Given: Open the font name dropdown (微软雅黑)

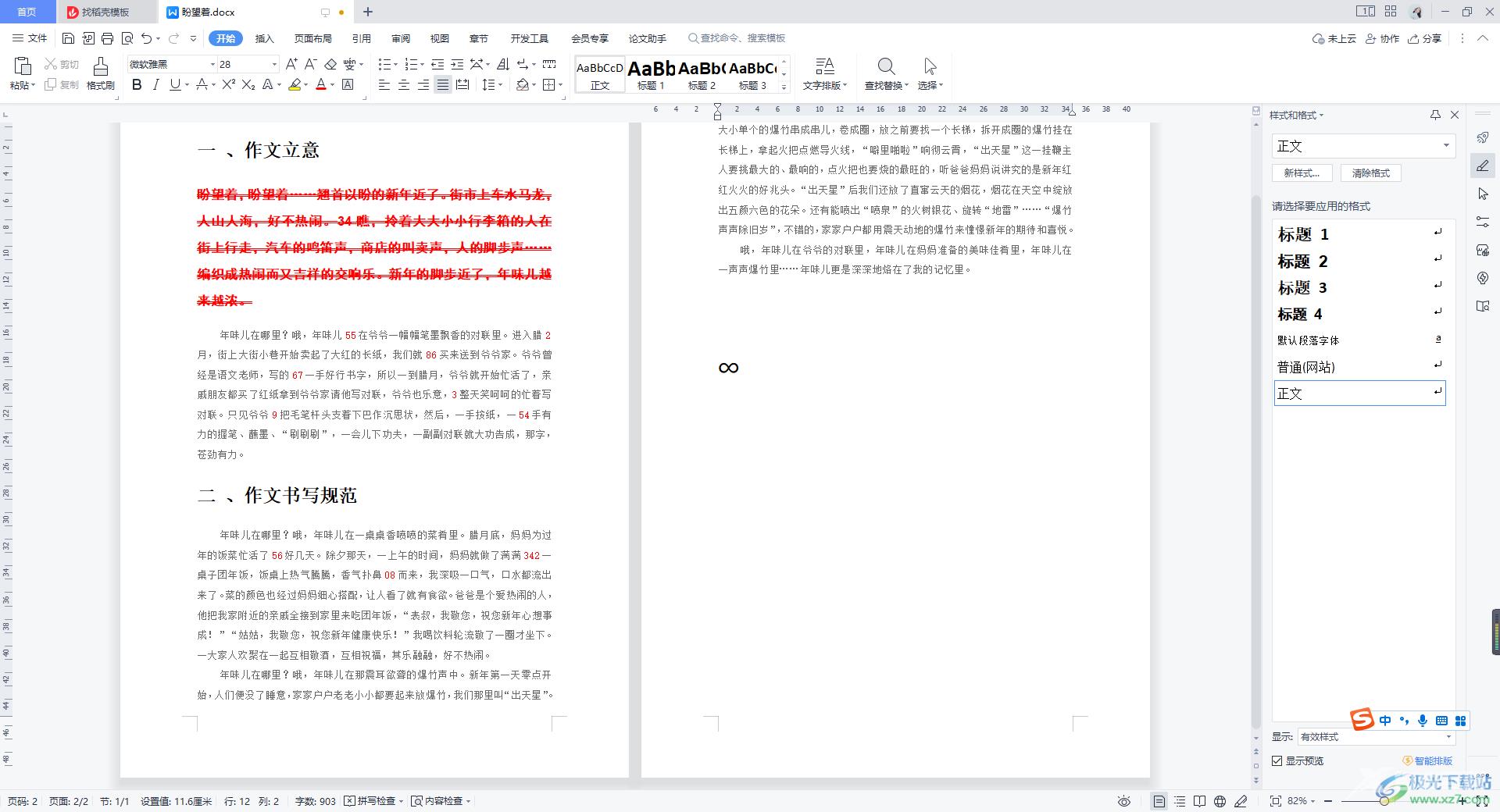Looking at the screenshot, I should coord(212,64).
